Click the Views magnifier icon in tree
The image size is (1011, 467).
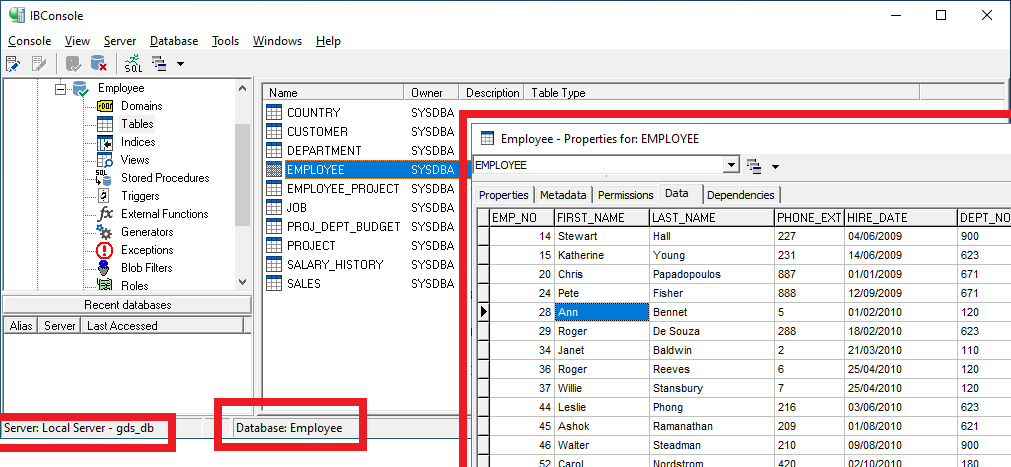104,160
